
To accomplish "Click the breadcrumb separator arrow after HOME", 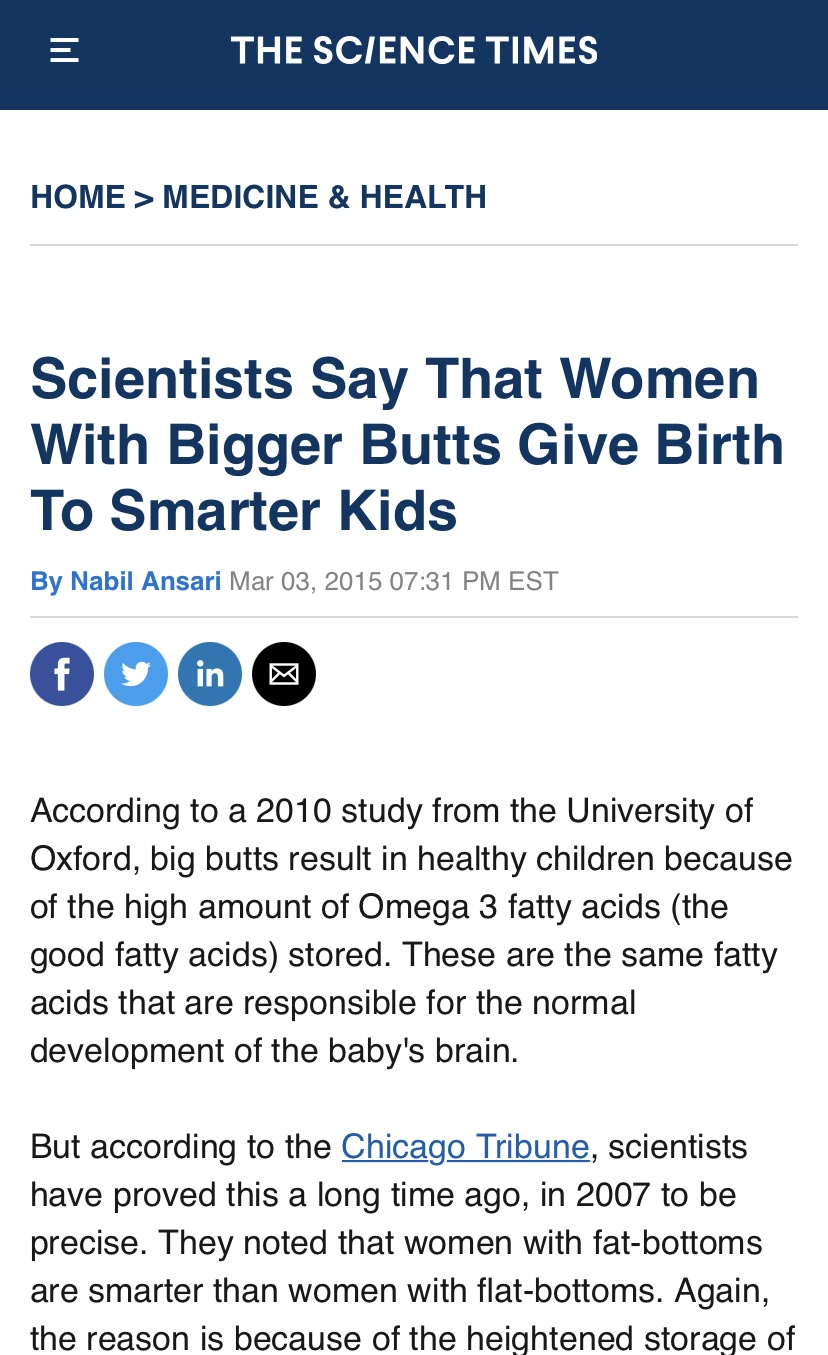I will pyautogui.click(x=144, y=198).
